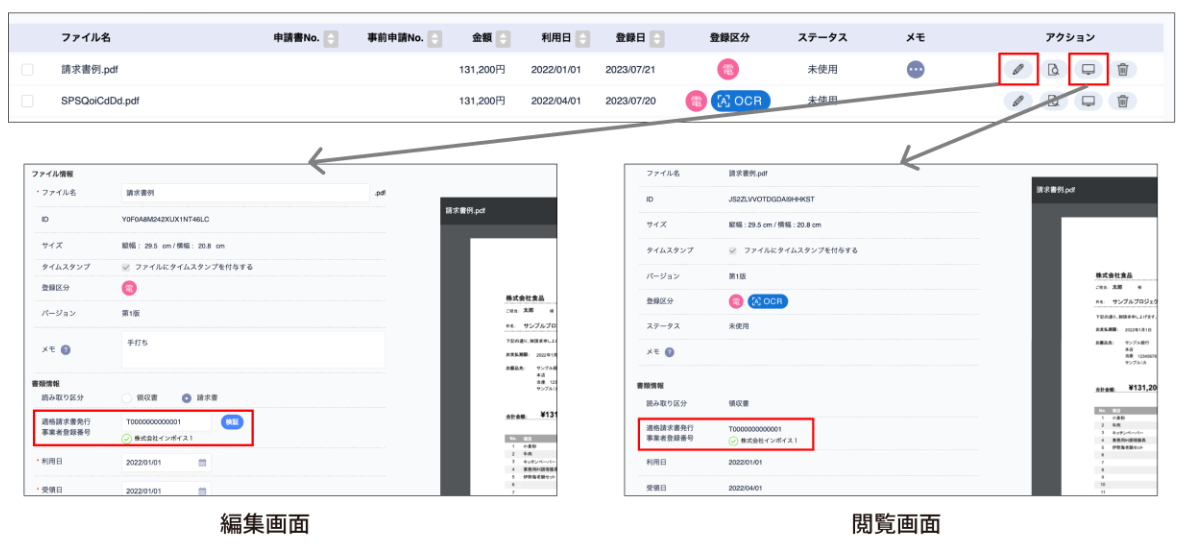Sort by 登録日 column arrows
Screen dimensions: 1184x547
tap(659, 38)
